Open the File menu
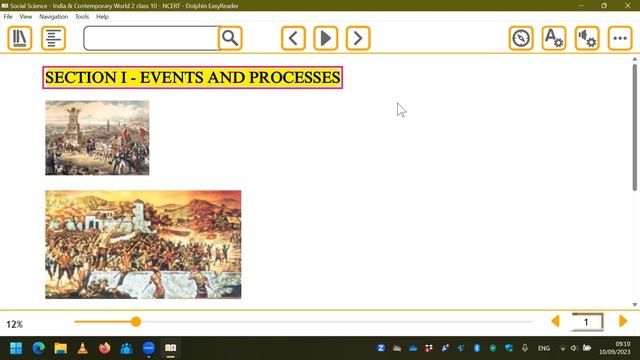Viewport: 640px width, 360px height. coord(8,17)
